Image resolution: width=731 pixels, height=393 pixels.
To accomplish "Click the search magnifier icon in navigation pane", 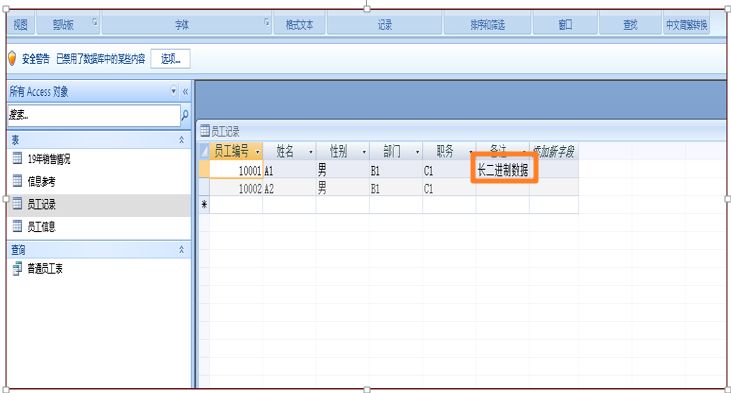I will click(185, 115).
